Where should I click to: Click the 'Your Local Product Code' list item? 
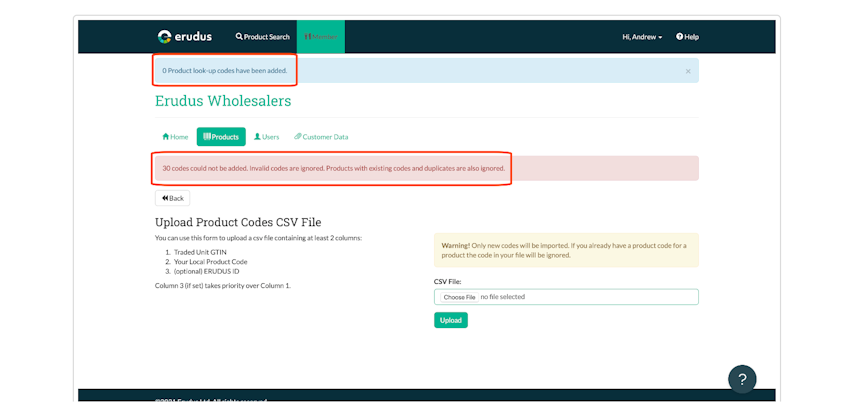(x=211, y=262)
